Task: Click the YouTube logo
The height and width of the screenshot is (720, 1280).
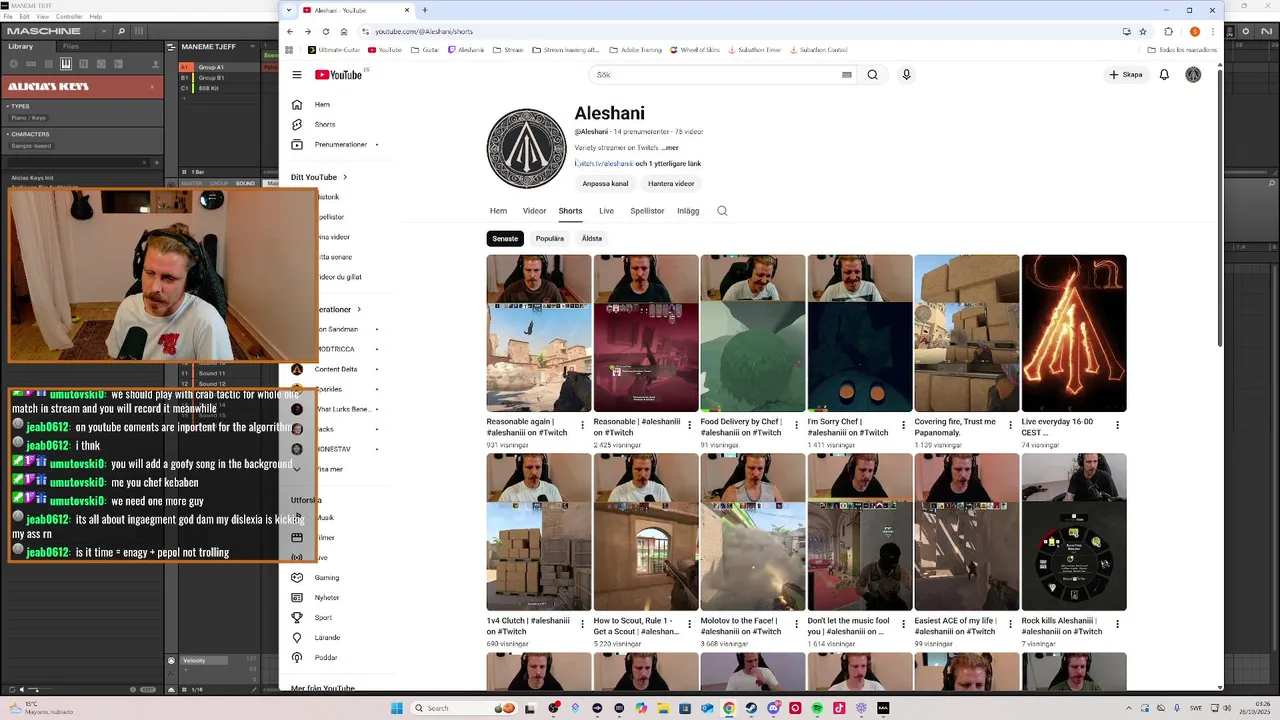Action: 338,75
